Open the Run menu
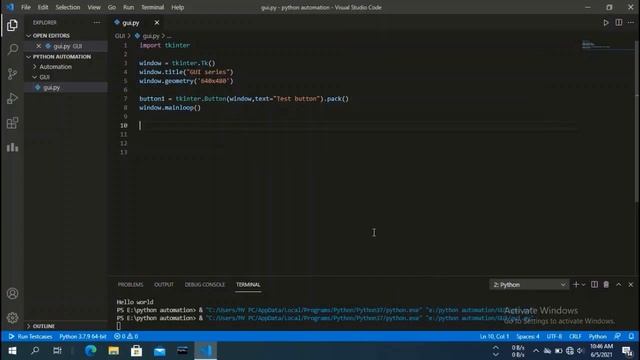The image size is (640, 360). pos(129,7)
